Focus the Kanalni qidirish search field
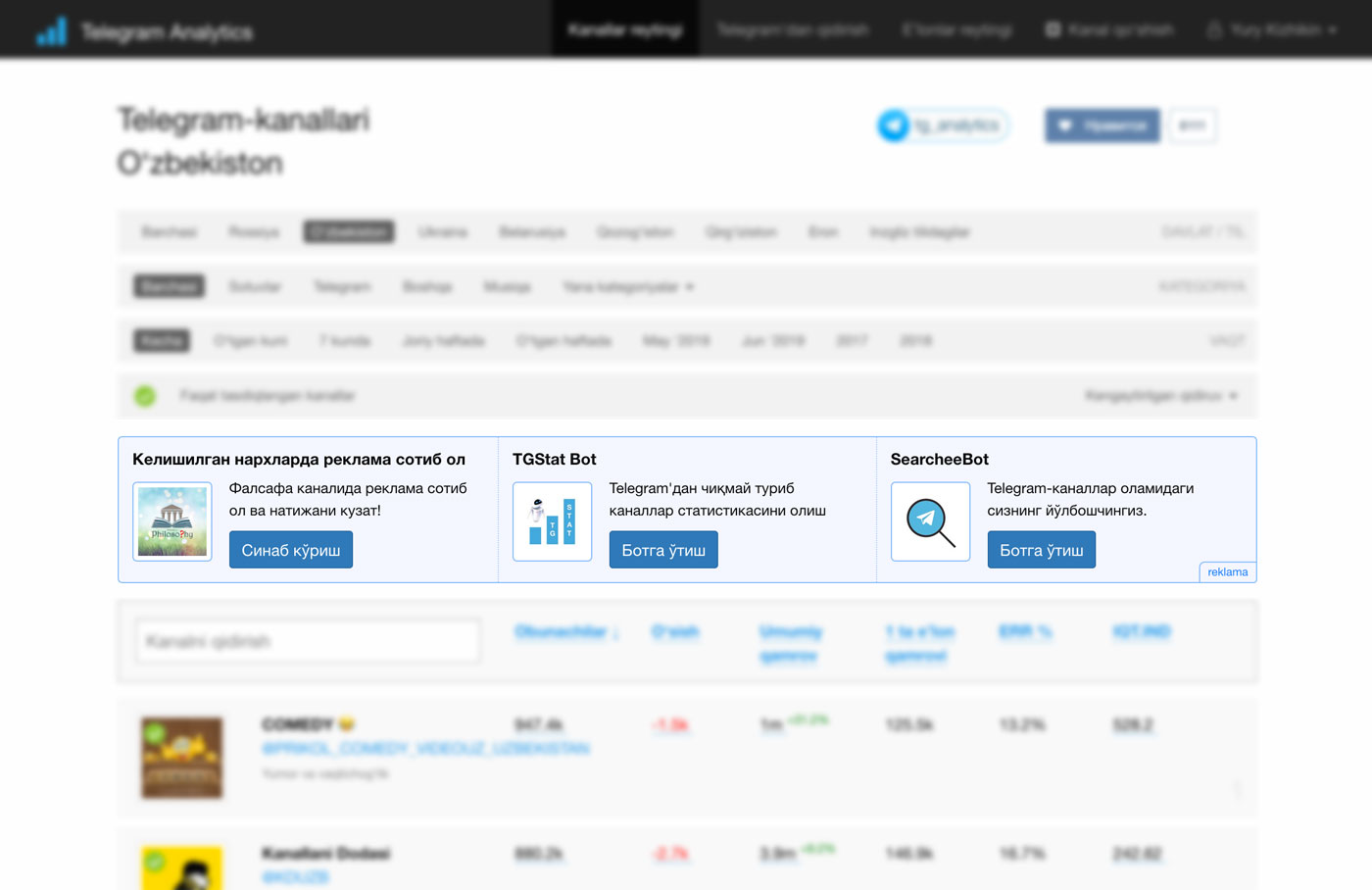Viewport: 1372px width, 890px height. tap(308, 641)
